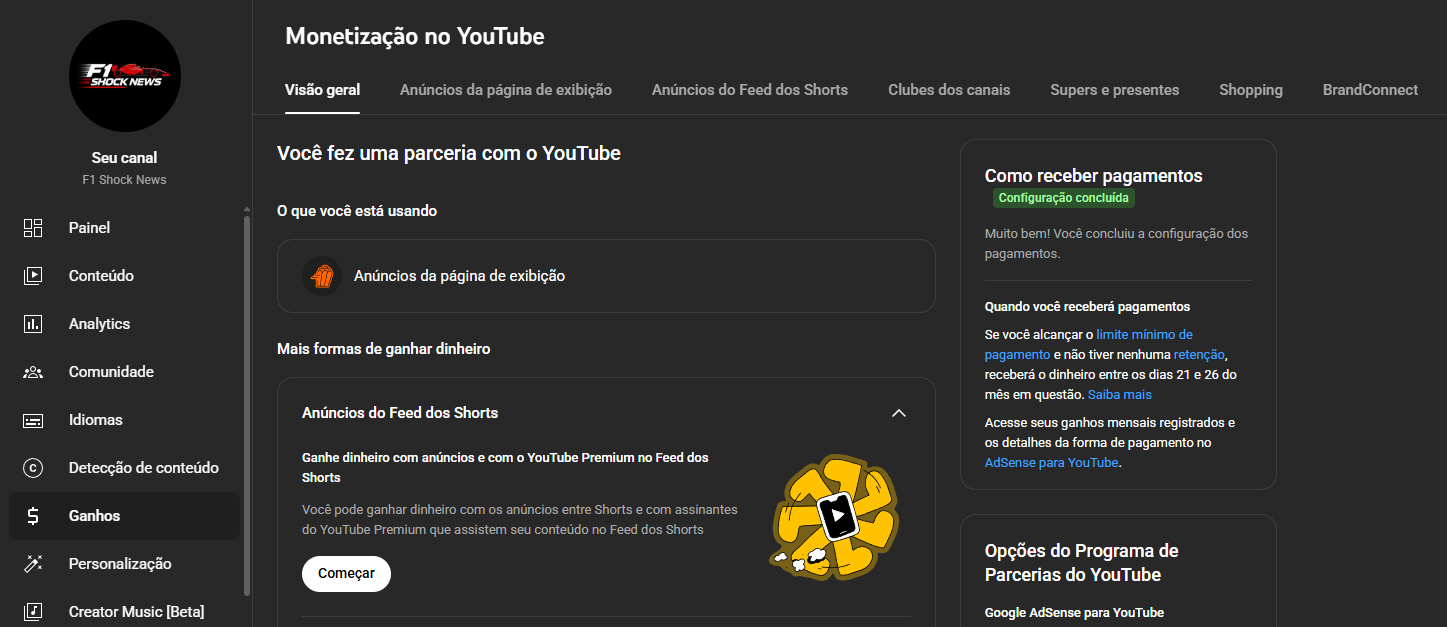Switch to Anúncios da página de exibição tab
This screenshot has width=1447, height=627.
pyautogui.click(x=505, y=90)
